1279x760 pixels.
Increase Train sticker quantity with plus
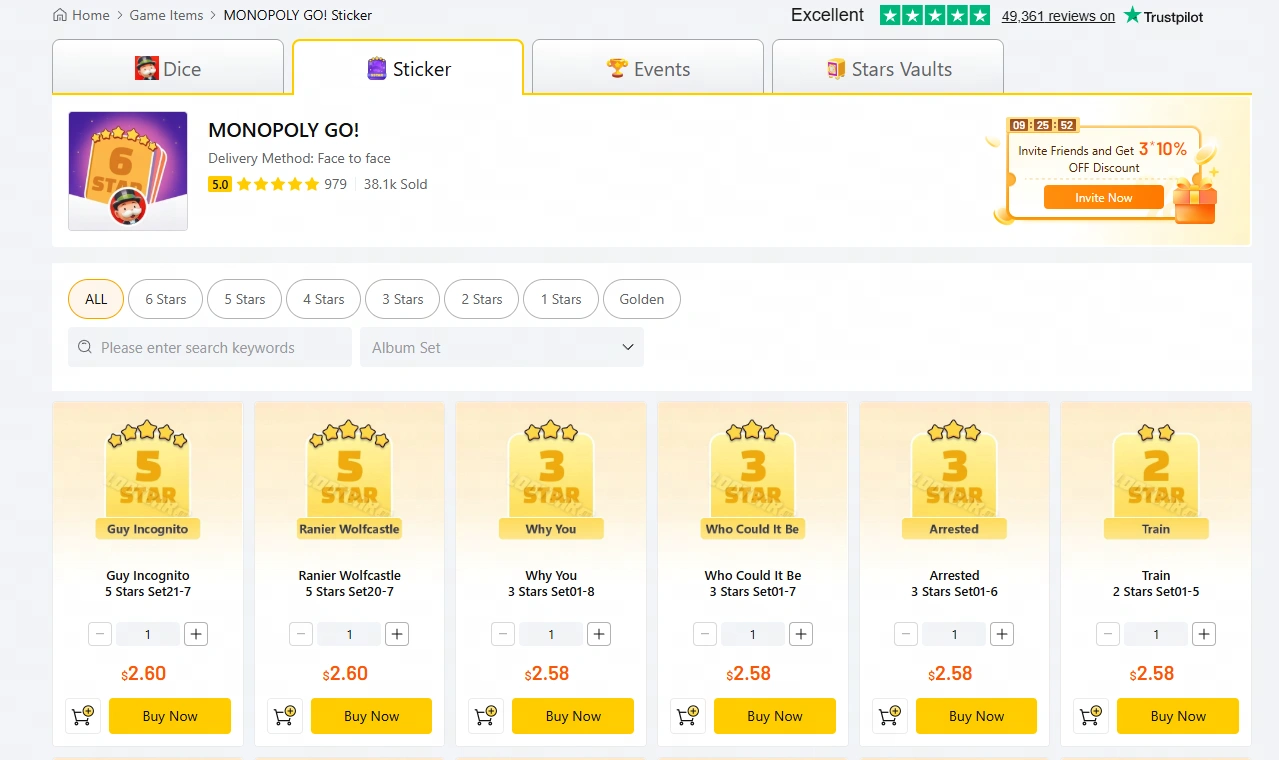coord(1204,634)
